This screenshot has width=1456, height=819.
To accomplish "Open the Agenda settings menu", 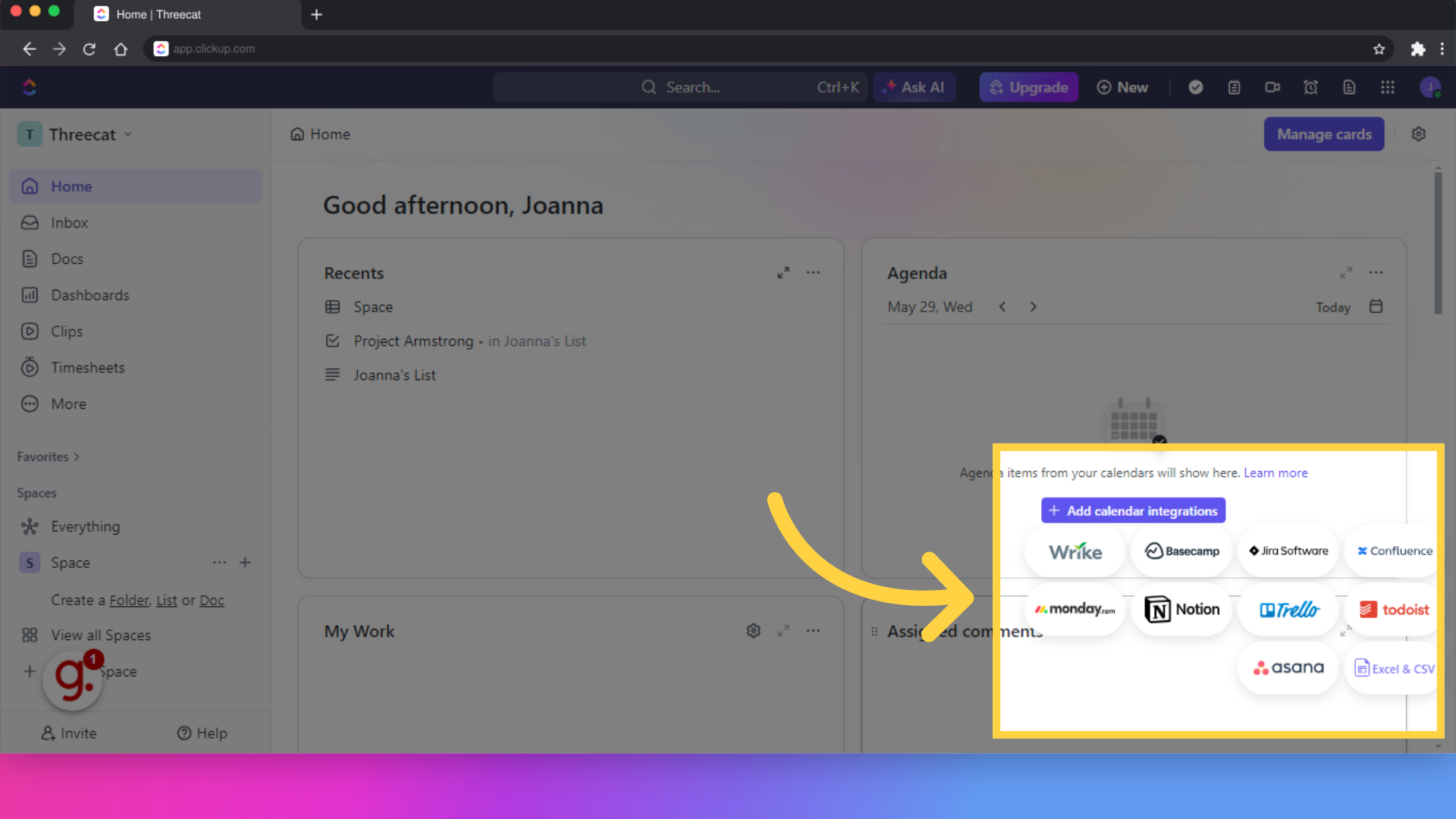I will pyautogui.click(x=1376, y=272).
